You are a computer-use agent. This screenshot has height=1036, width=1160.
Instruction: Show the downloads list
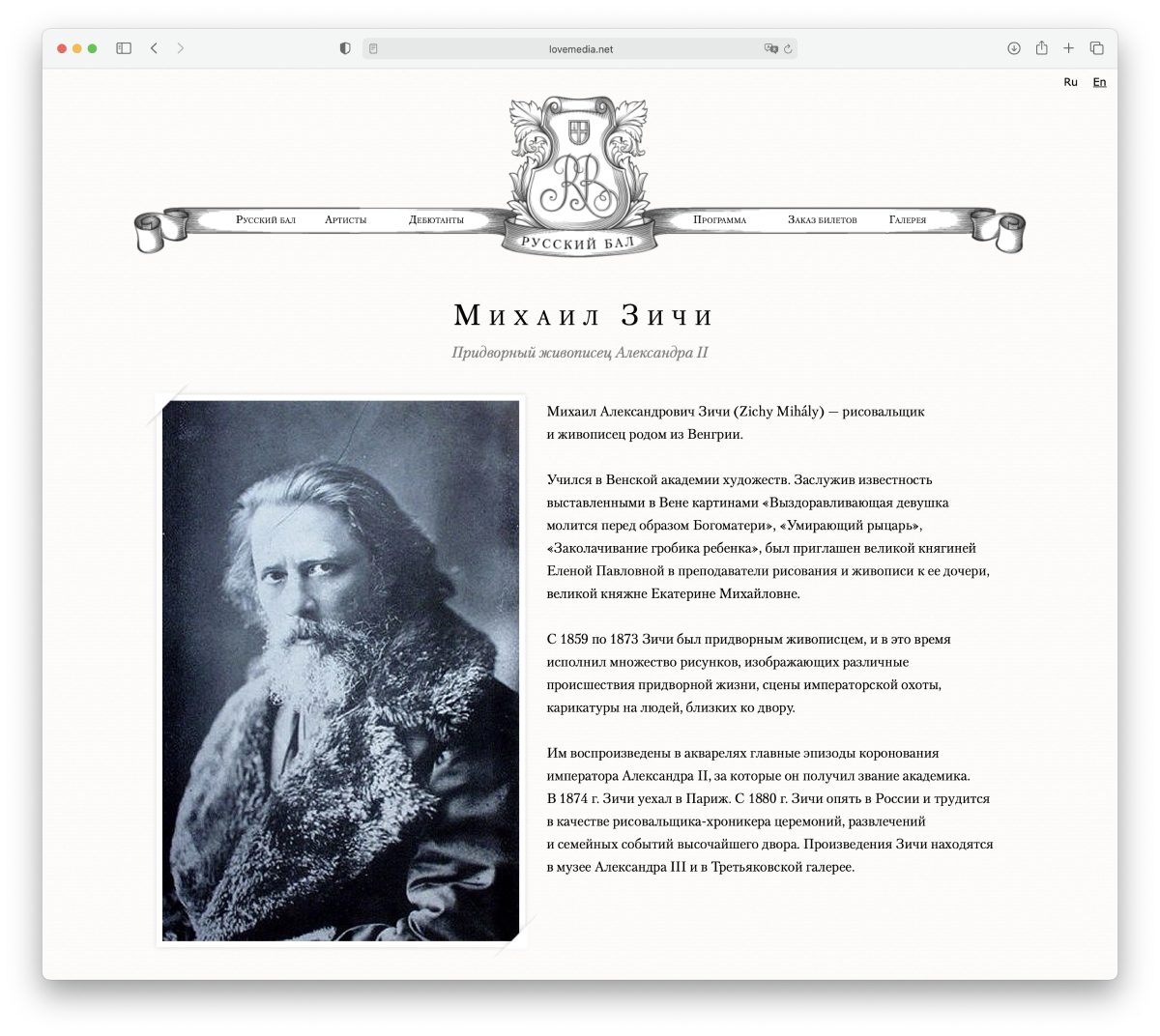tap(1014, 48)
